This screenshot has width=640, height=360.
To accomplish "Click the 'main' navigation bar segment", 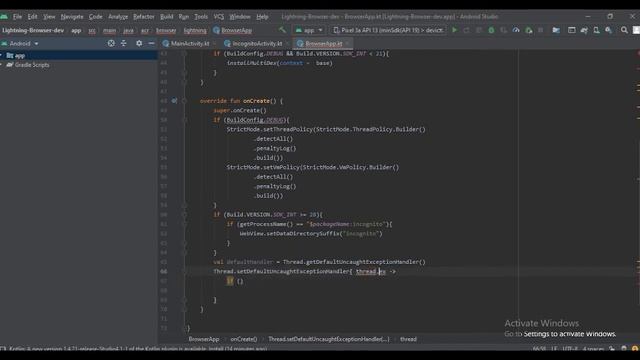I will point(109,30).
